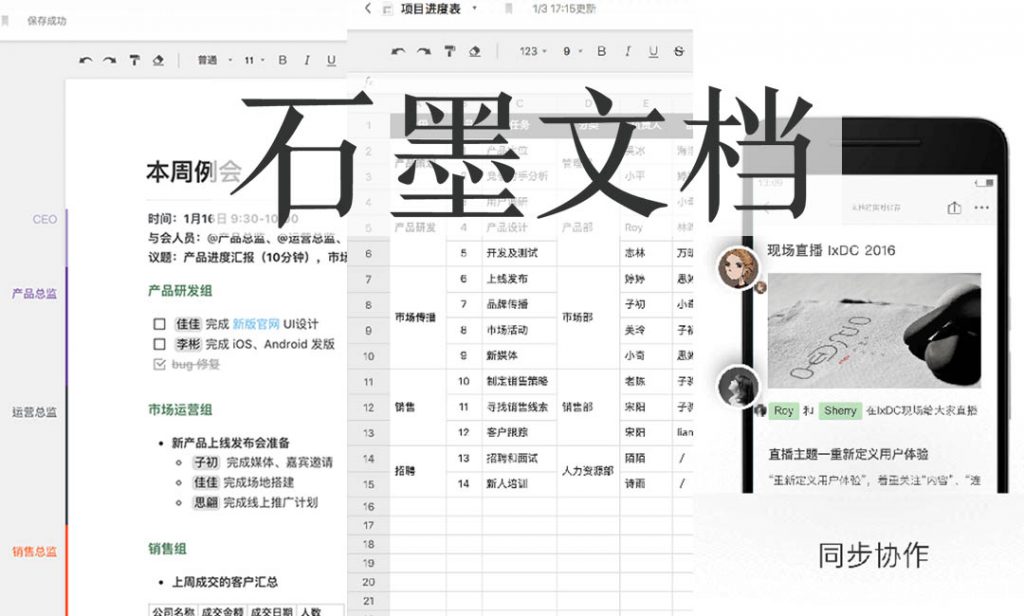This screenshot has height=616, width=1024.
Task: Select the 新人培训 cell
Action: tap(521, 483)
